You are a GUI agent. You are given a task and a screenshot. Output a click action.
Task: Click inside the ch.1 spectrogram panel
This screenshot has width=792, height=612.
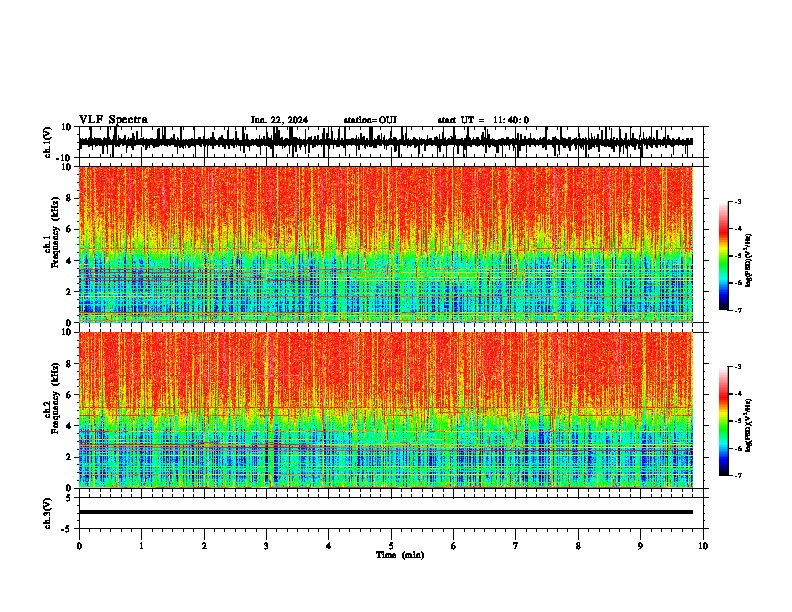click(385, 244)
